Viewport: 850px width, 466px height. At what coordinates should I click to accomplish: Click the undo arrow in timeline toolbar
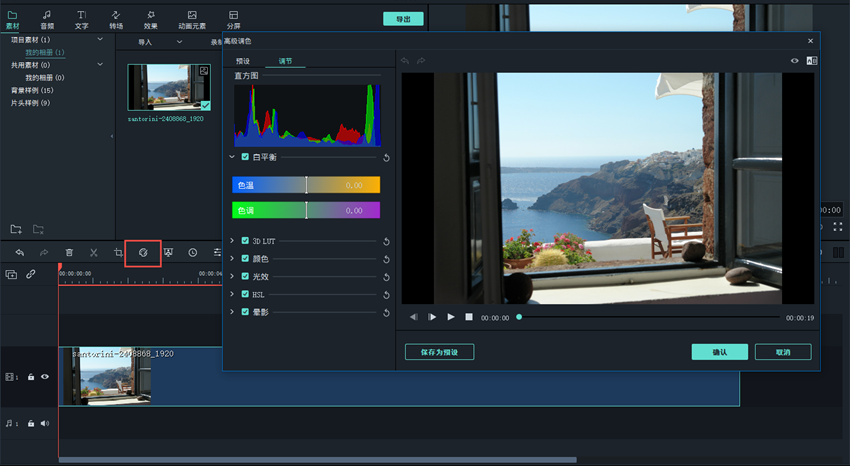[x=19, y=253]
